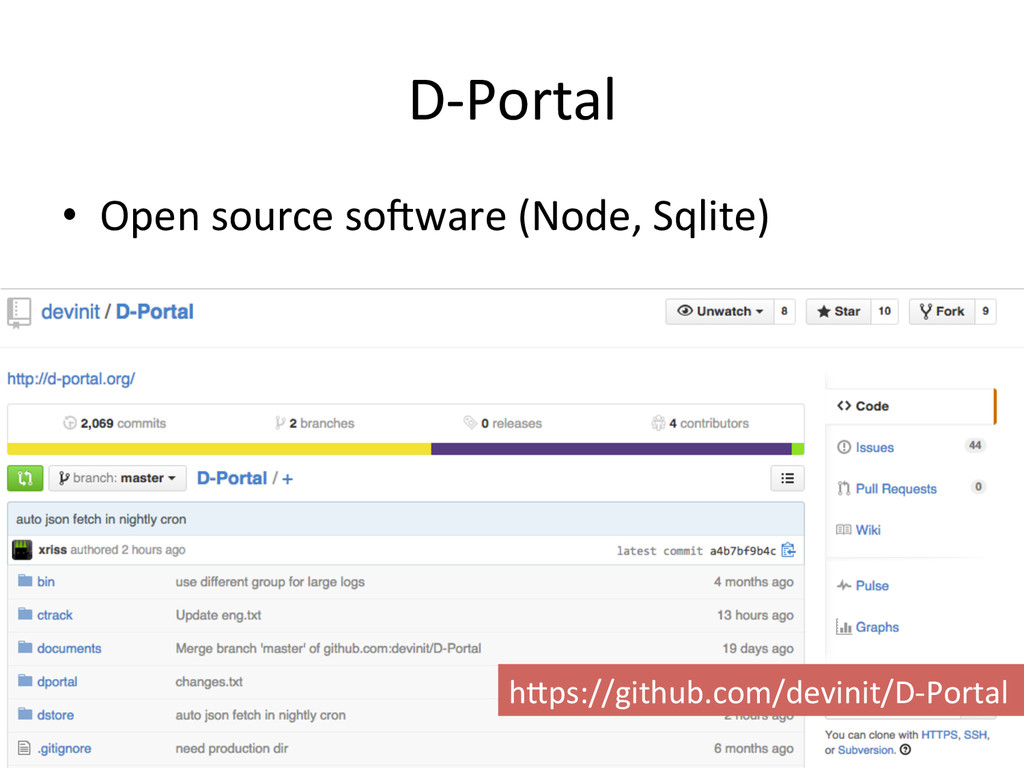Open the Wiki tab
The height and width of the screenshot is (768, 1024).
868,530
